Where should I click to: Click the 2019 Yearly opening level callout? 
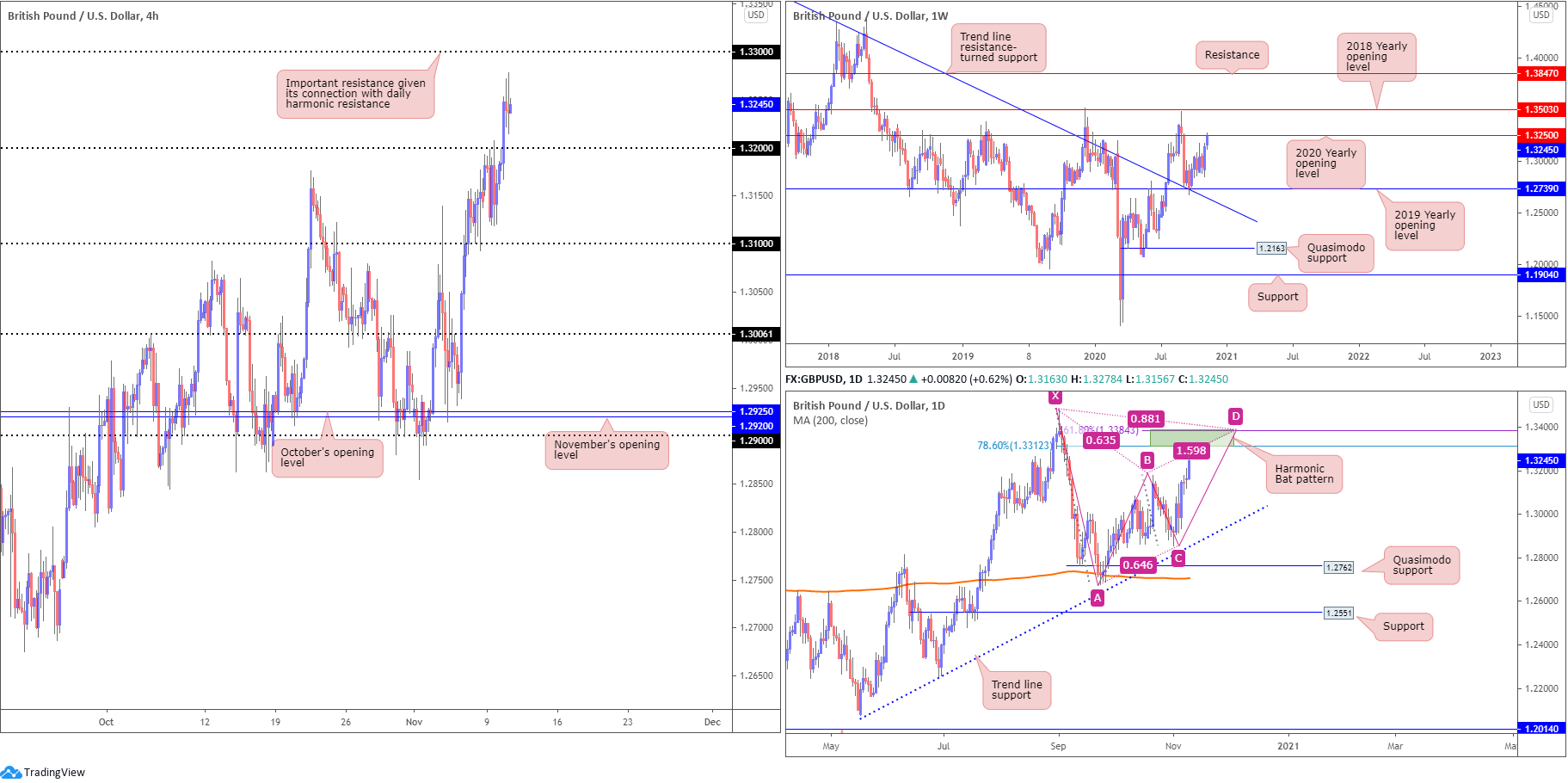click(x=1424, y=225)
